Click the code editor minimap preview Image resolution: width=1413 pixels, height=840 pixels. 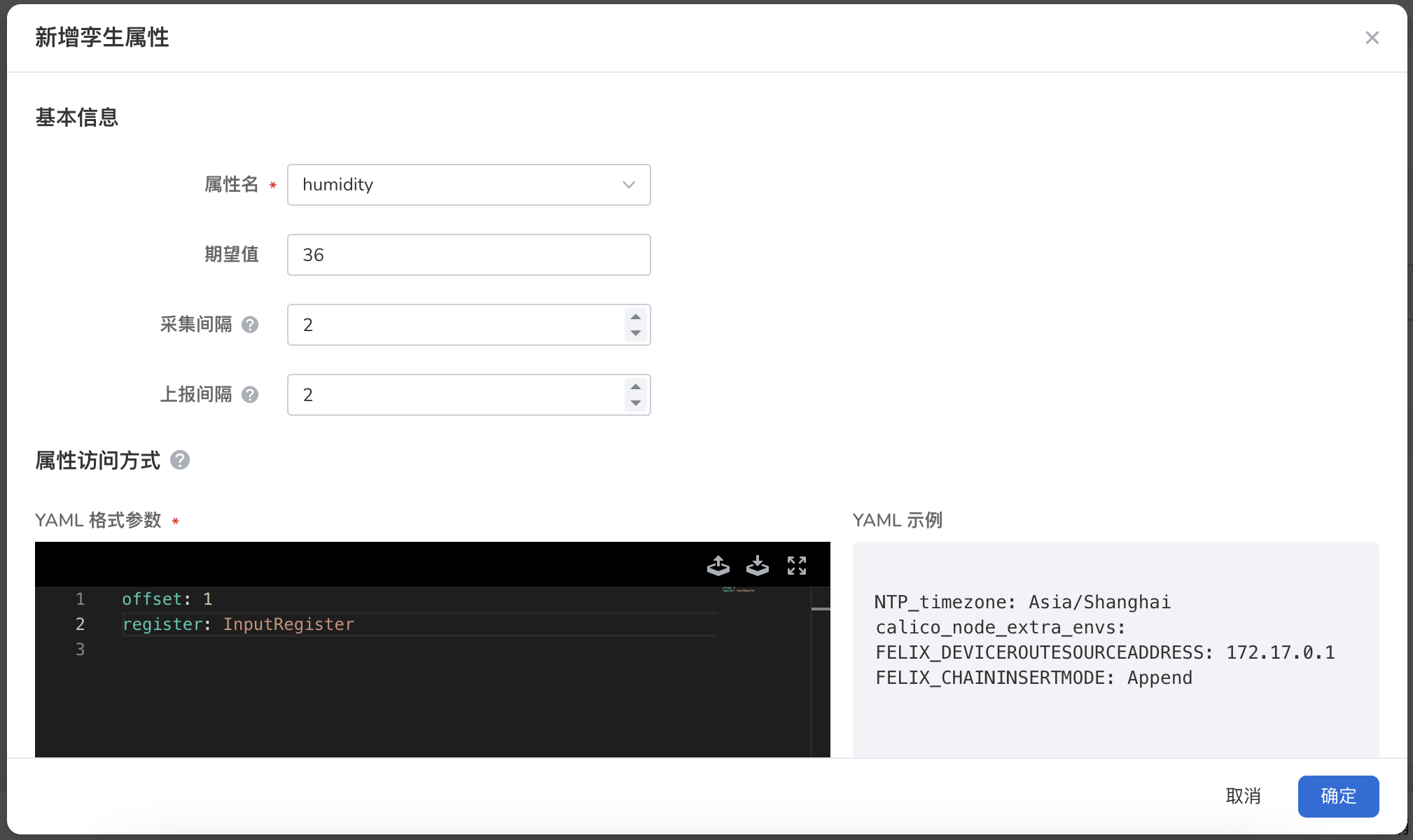739,590
